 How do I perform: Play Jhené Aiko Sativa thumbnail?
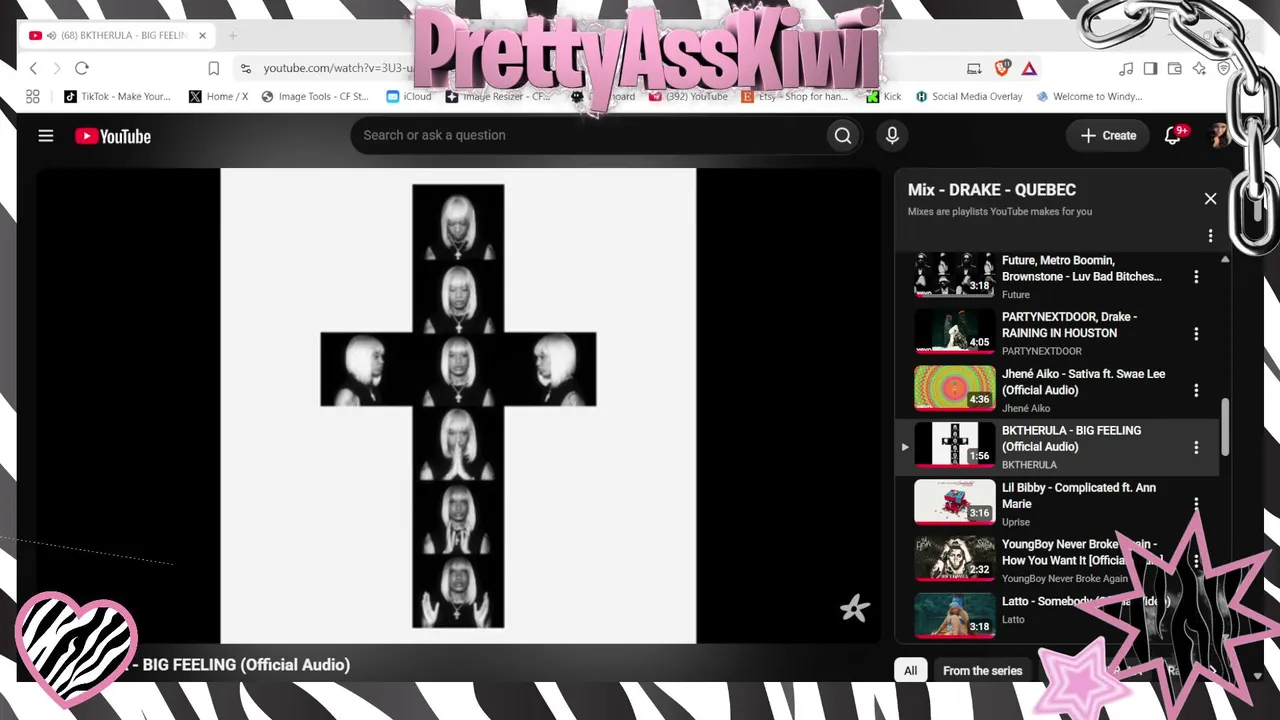(x=955, y=389)
